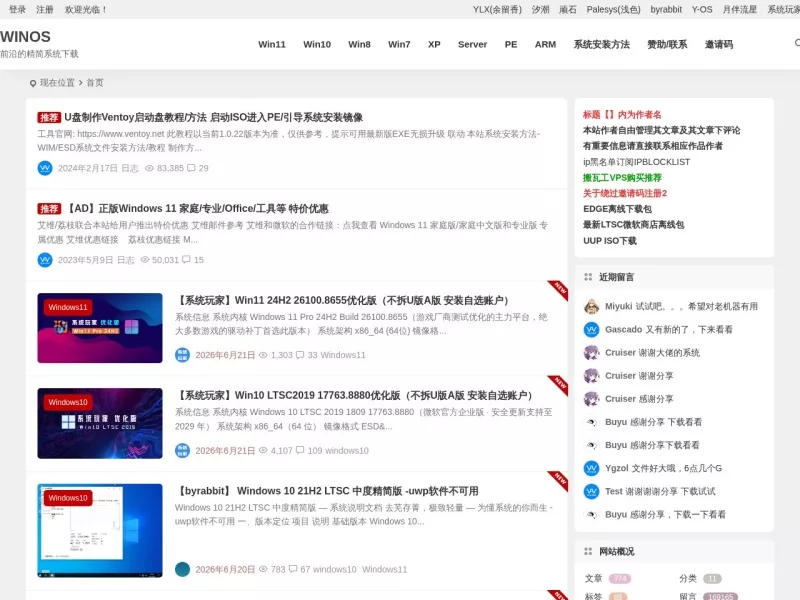Click Miyuki's avatar in recent comments

(591, 307)
